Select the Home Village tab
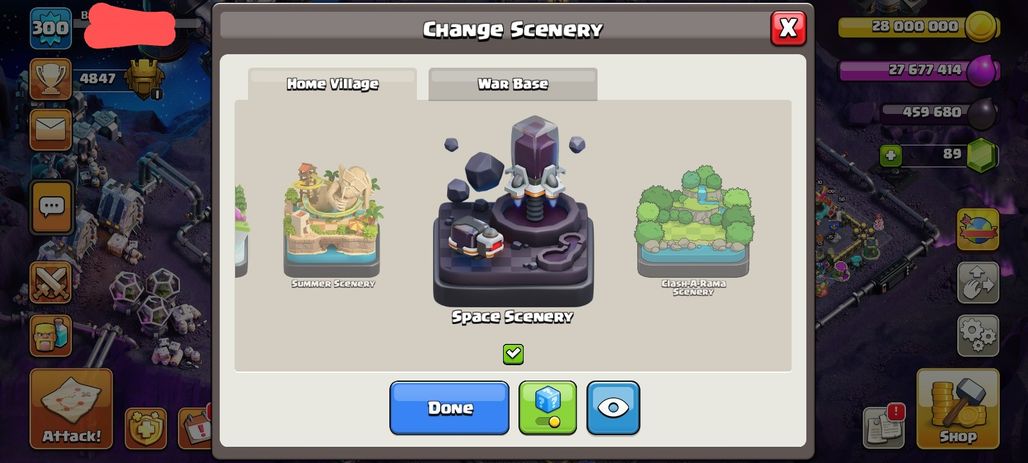 pos(332,84)
